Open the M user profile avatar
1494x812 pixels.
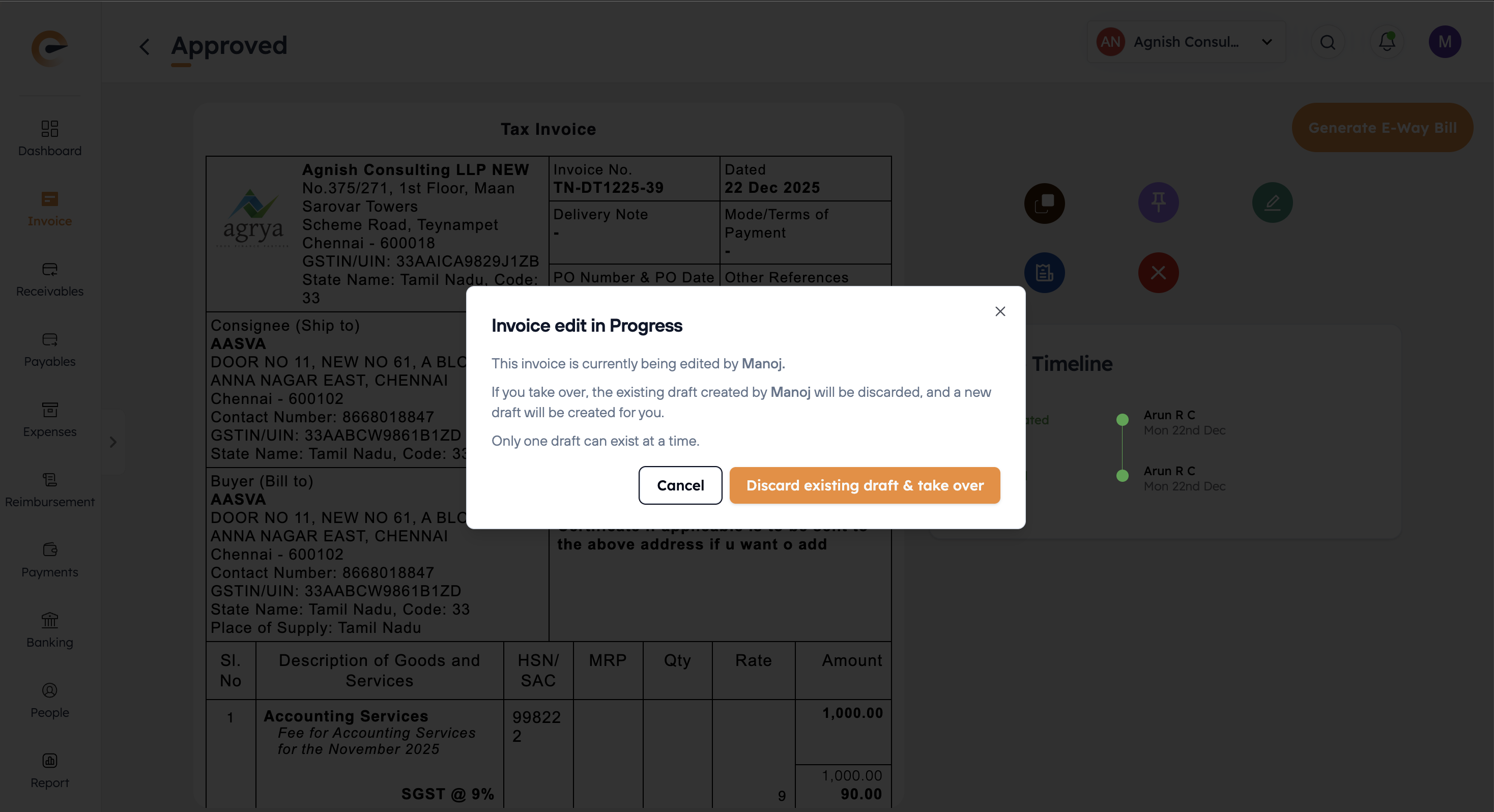click(x=1444, y=42)
